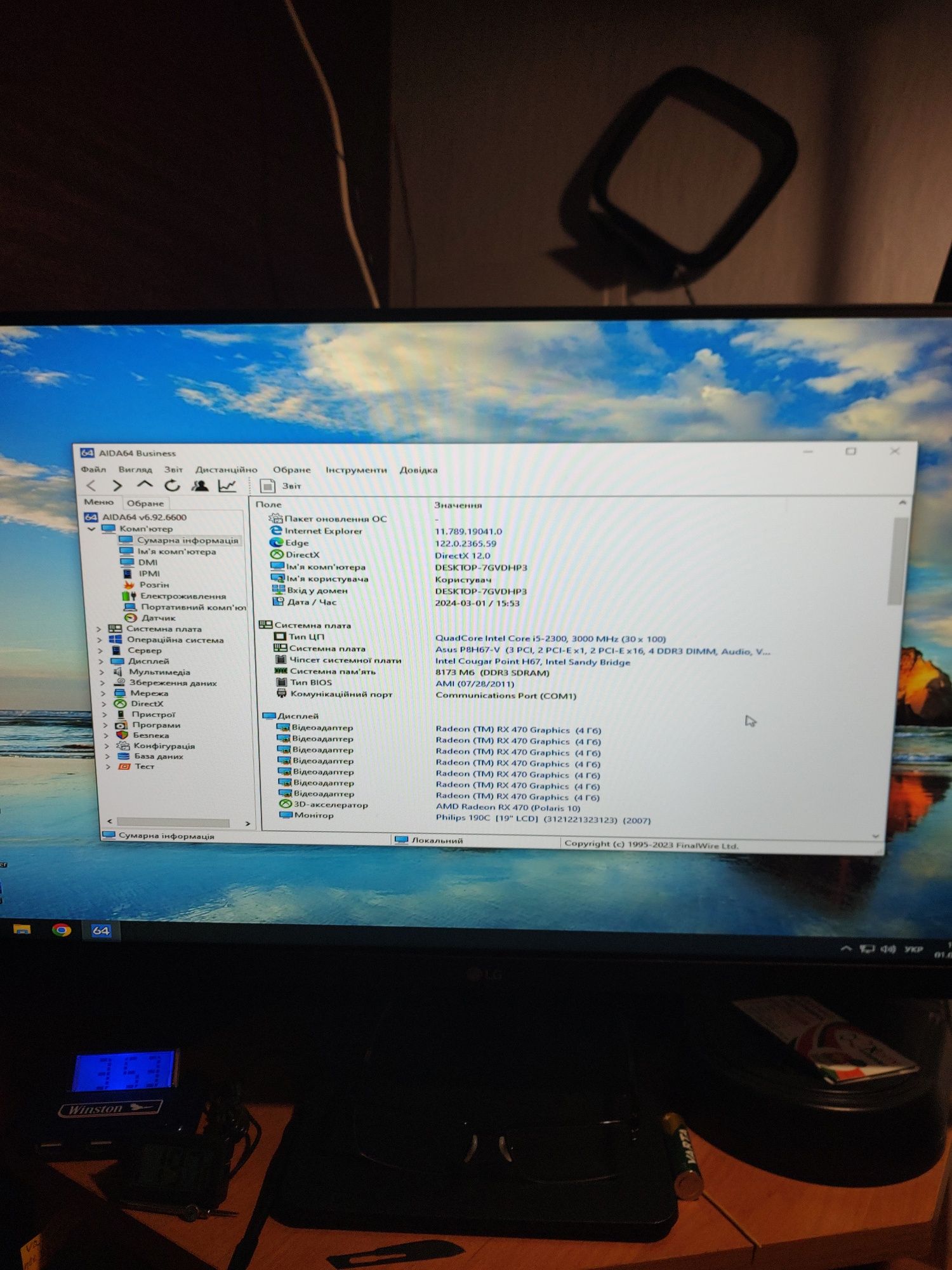
Task: Click the Поле column header
Action: click(268, 504)
